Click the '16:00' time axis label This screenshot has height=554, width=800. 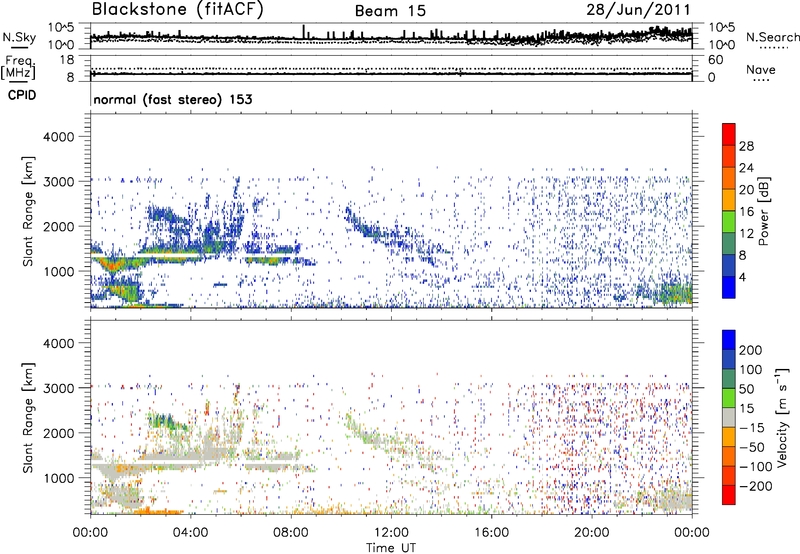(491, 533)
